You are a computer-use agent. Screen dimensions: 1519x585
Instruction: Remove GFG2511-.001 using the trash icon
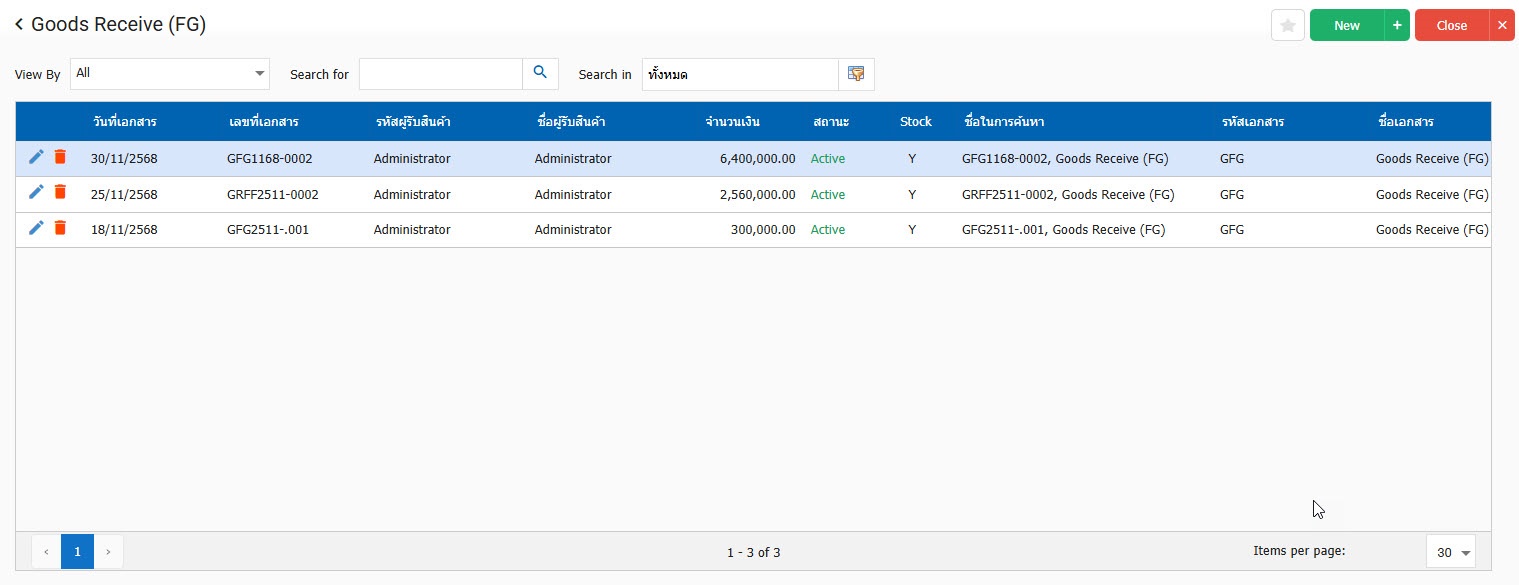click(x=60, y=228)
